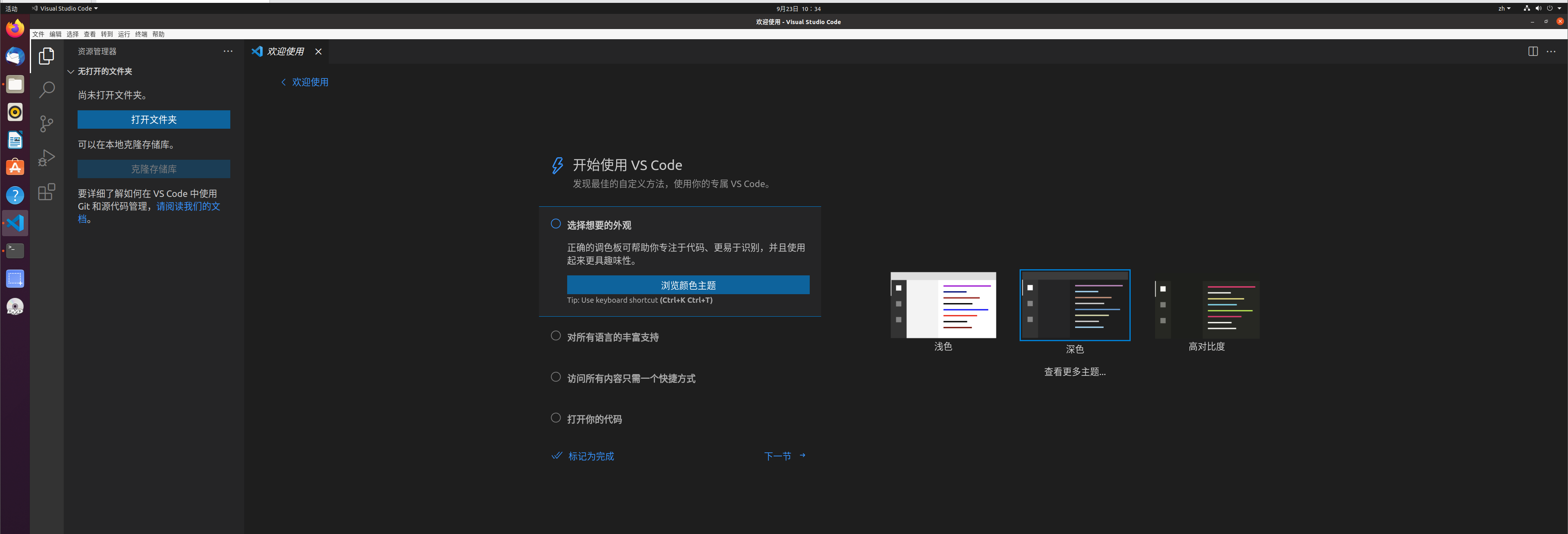Open the Extensions view

tap(46, 192)
